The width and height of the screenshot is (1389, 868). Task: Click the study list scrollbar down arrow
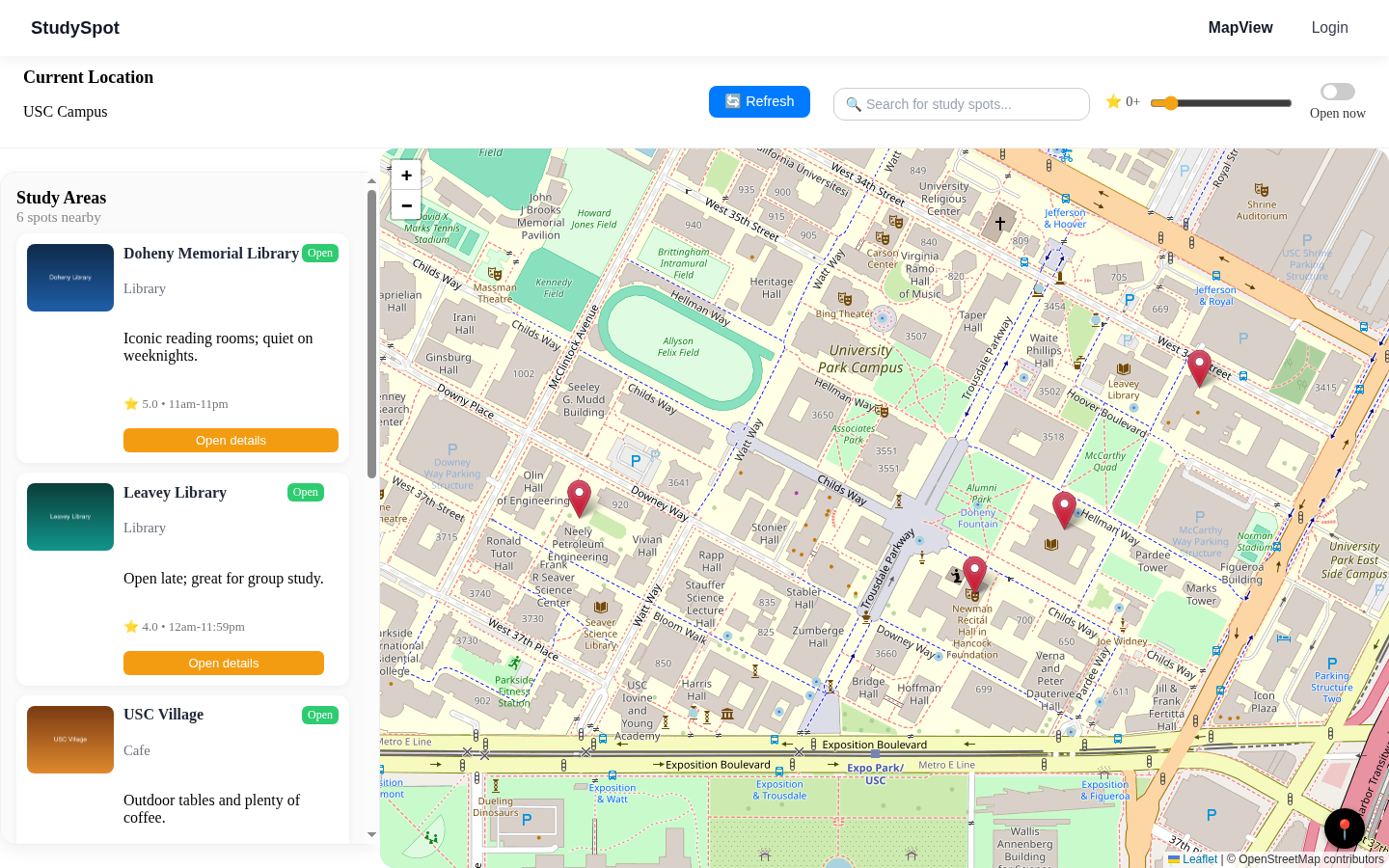tap(371, 835)
